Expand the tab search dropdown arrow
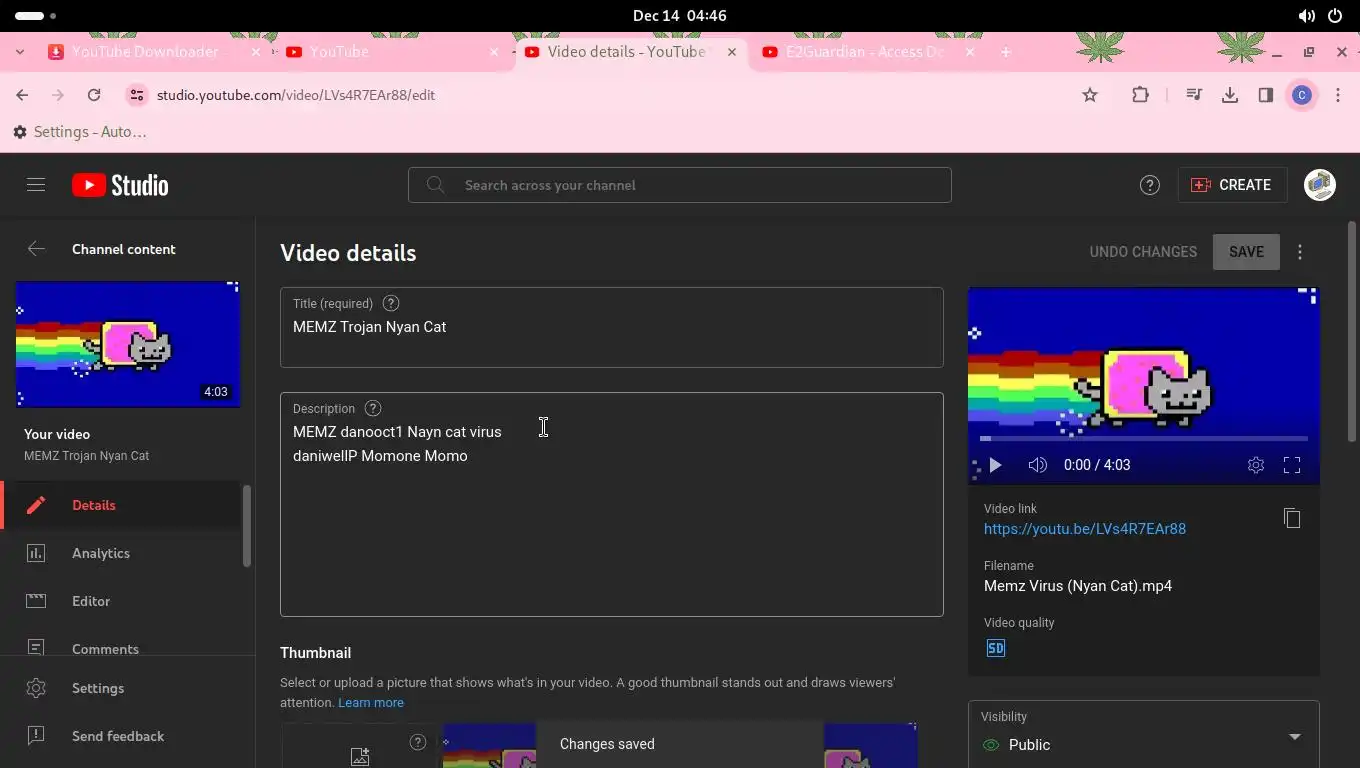 click(20, 52)
